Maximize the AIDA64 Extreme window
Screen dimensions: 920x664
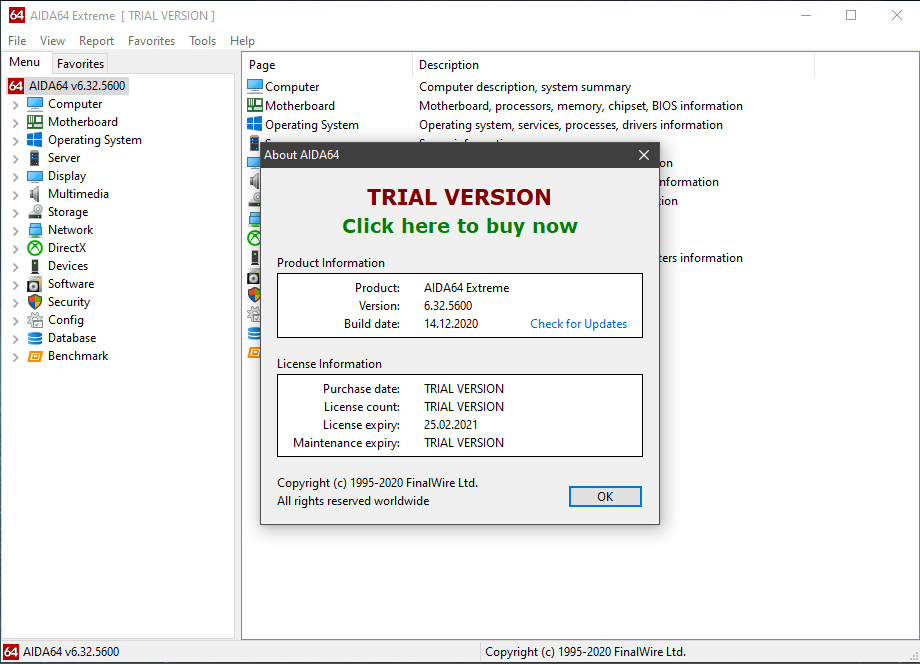851,15
